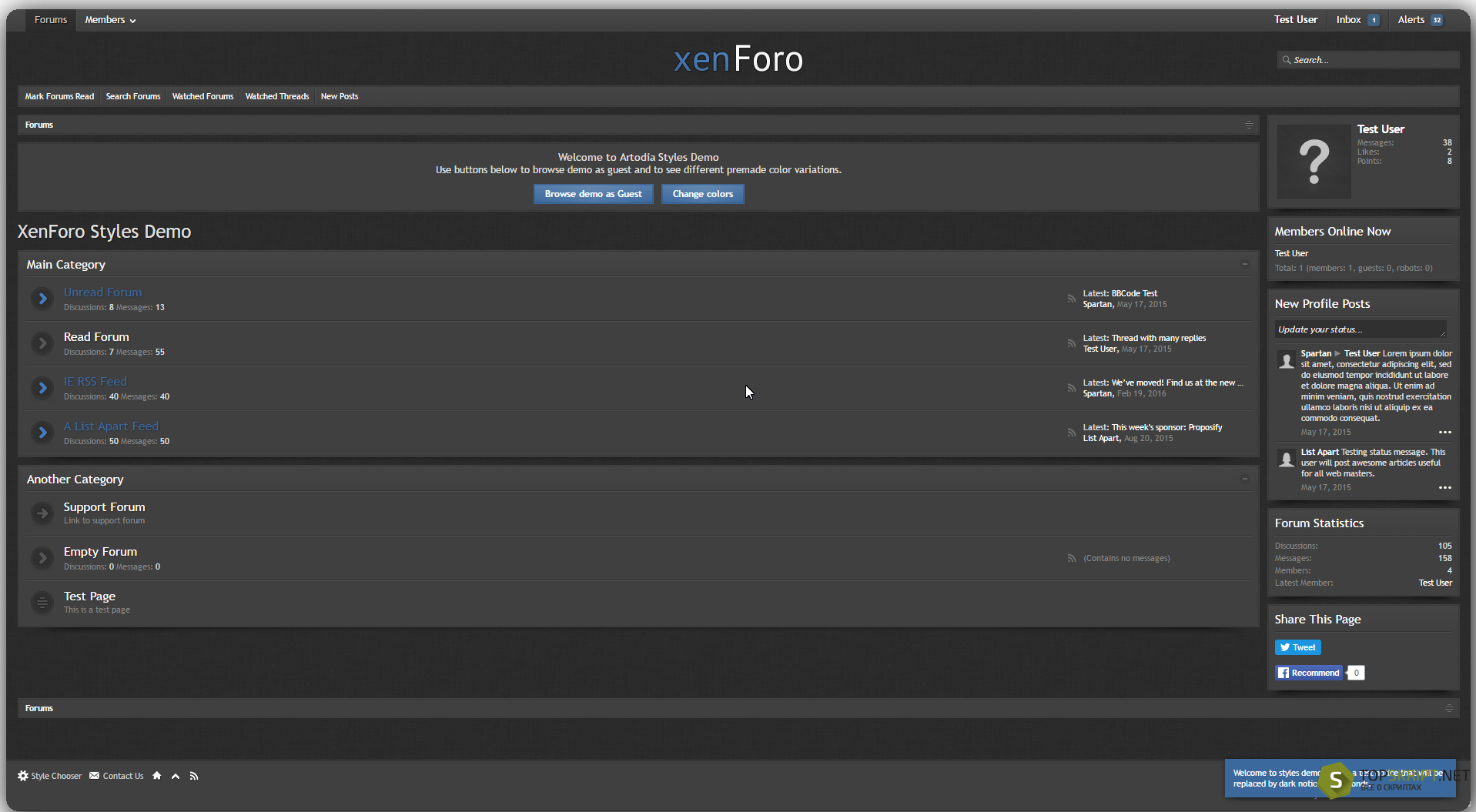Click the bottom breadcrumb quick navigation icon
The width and height of the screenshot is (1476, 812).
[x=1449, y=708]
